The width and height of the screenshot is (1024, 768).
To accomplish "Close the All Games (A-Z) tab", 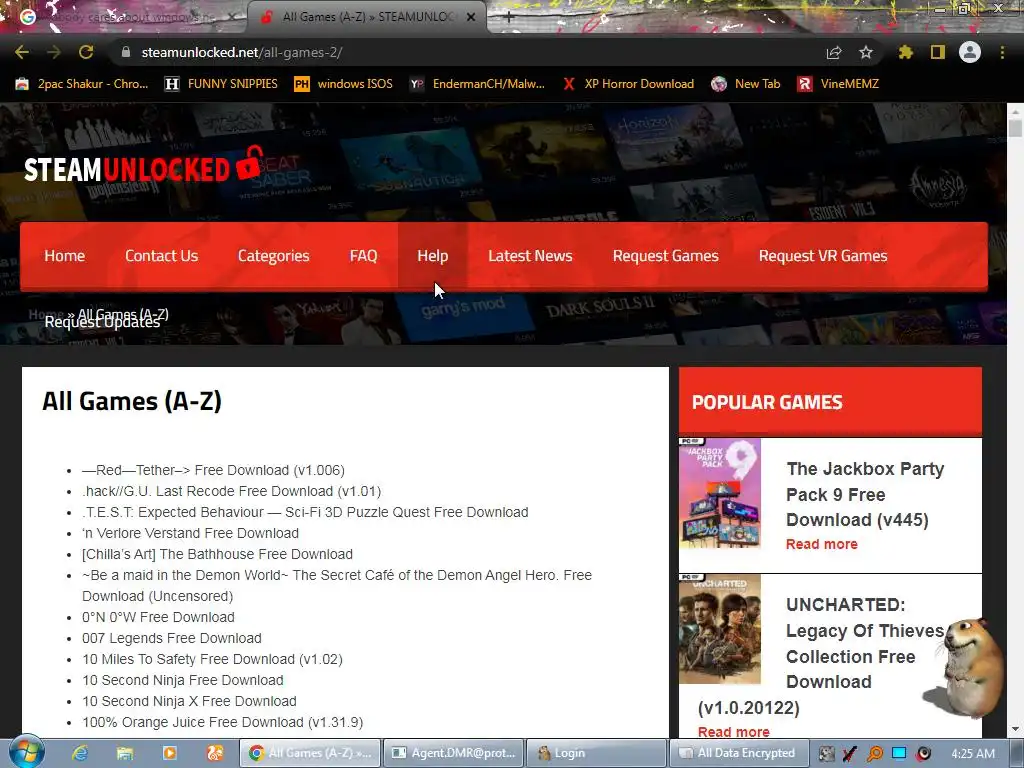I will click(x=471, y=17).
